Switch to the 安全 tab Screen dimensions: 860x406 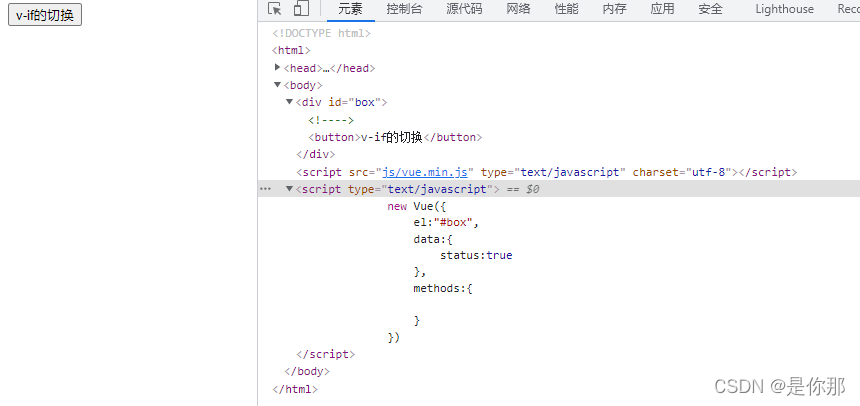[x=711, y=9]
